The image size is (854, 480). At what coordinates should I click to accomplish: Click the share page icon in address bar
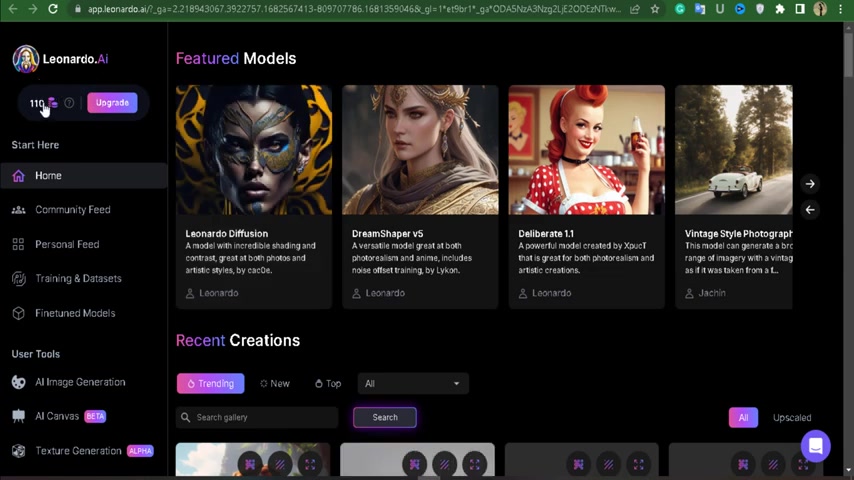pyautogui.click(x=635, y=9)
